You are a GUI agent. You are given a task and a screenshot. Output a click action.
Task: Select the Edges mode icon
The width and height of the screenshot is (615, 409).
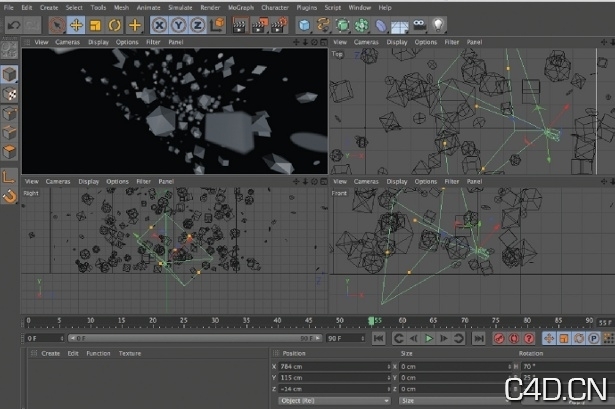coord(9,133)
